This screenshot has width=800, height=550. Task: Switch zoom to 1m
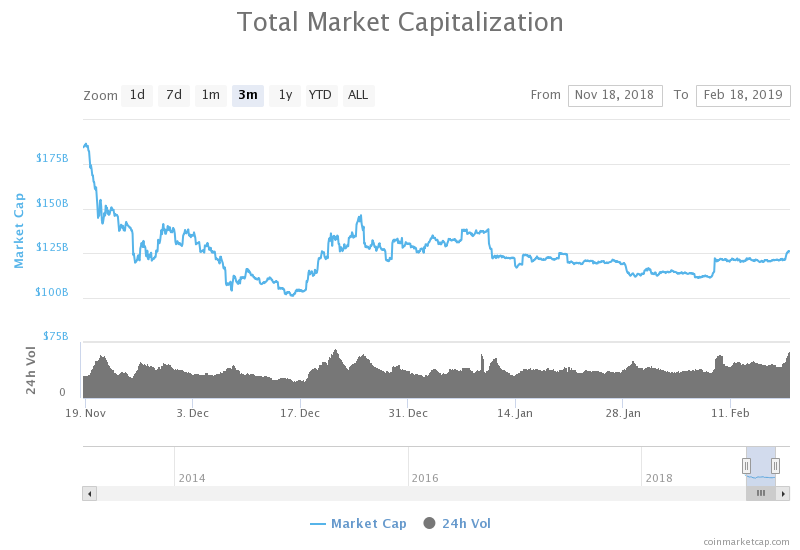[x=210, y=95]
